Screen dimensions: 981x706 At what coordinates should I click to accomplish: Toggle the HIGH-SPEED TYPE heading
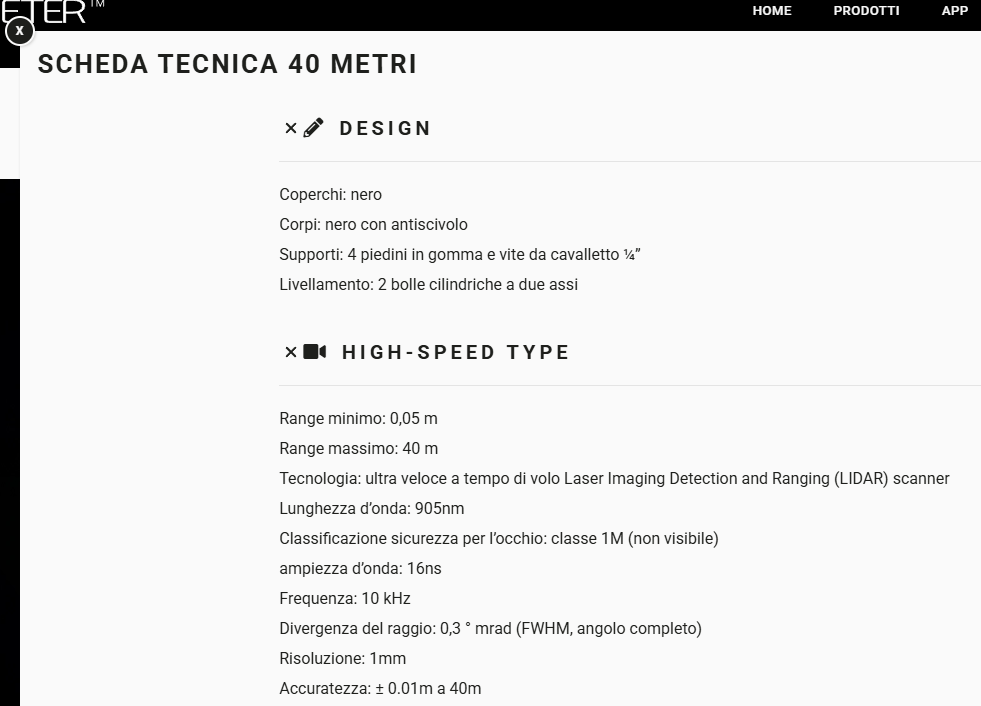(x=455, y=352)
